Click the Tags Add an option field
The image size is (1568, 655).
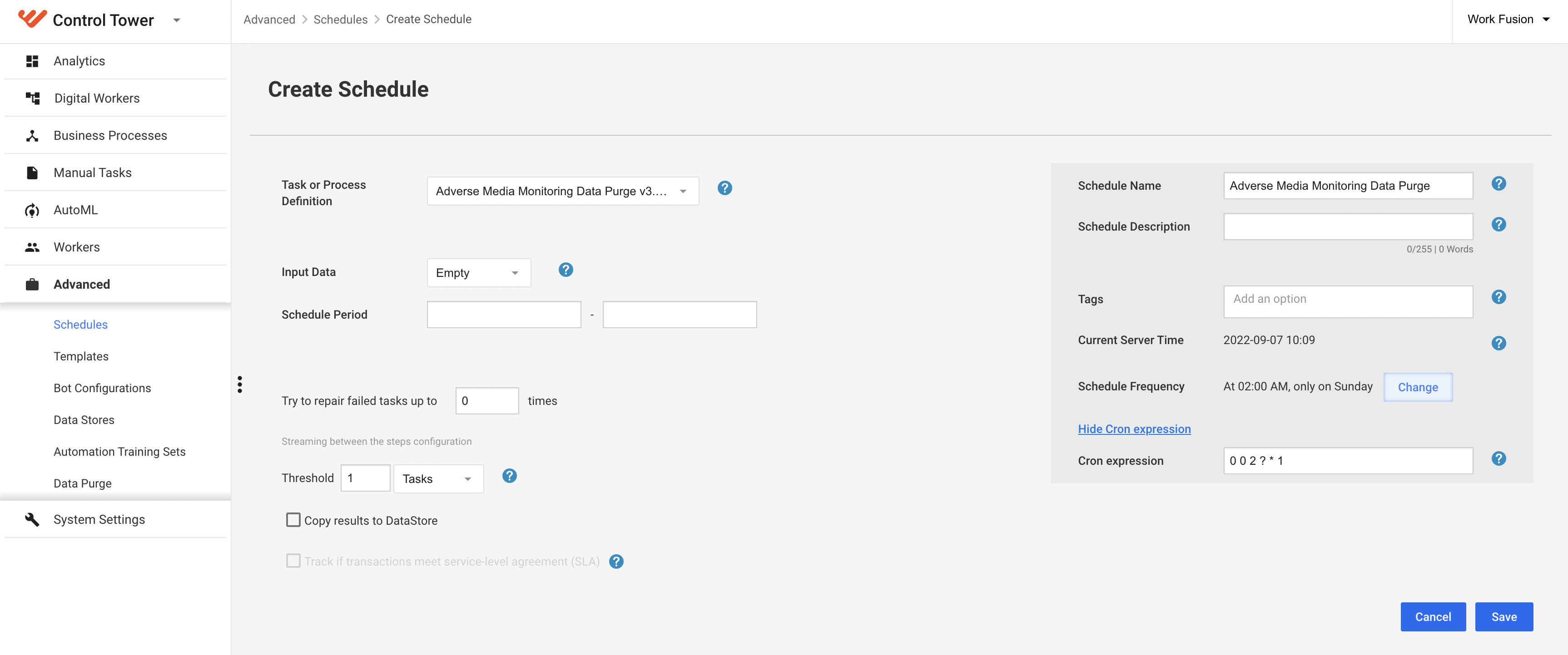coord(1348,302)
